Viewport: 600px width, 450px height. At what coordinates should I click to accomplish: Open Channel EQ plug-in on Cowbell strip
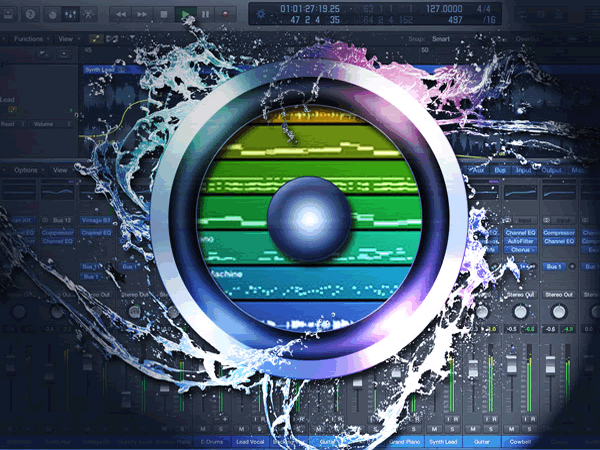pos(559,241)
